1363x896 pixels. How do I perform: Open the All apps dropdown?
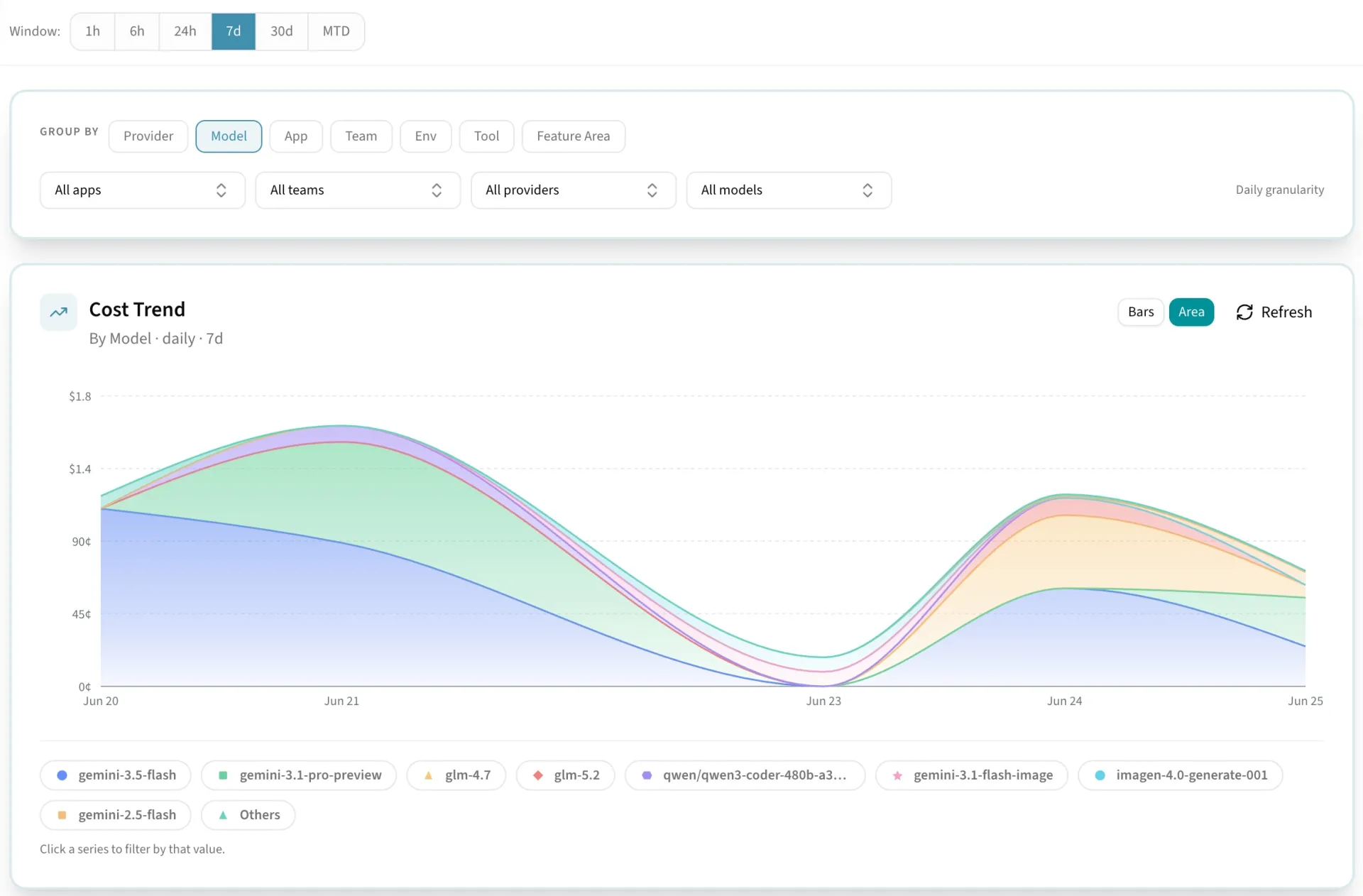coord(143,190)
